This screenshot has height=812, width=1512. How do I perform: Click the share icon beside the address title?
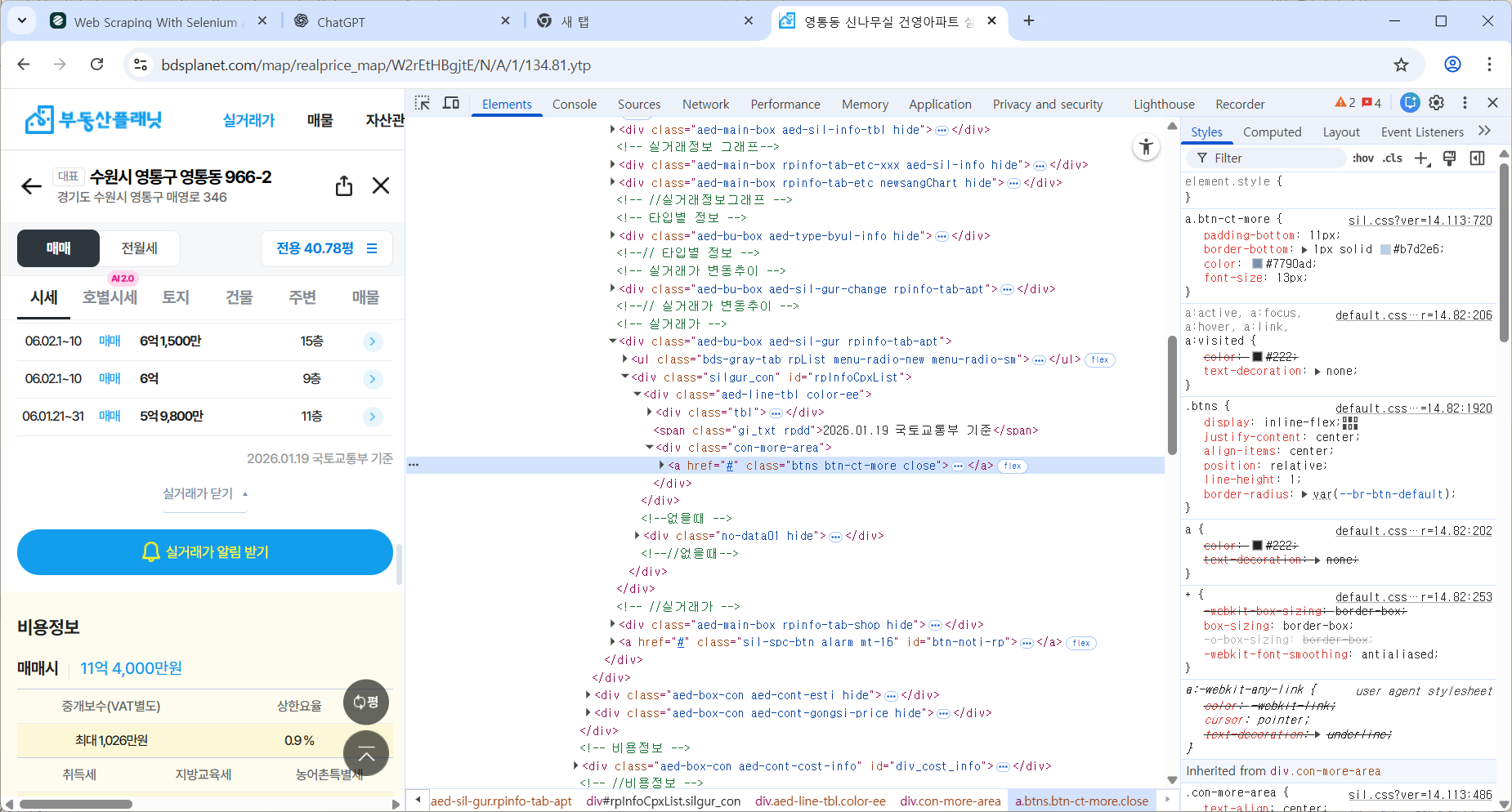(344, 186)
